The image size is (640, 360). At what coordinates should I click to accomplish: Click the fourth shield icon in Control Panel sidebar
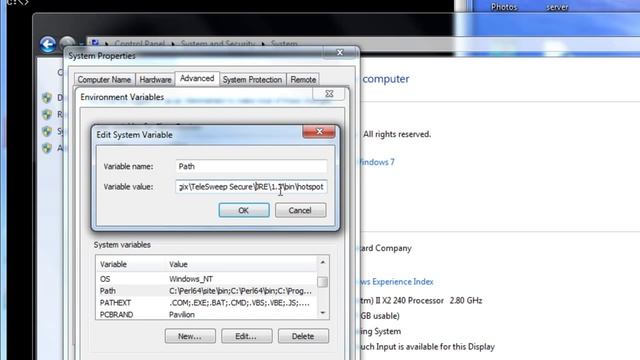point(47,148)
